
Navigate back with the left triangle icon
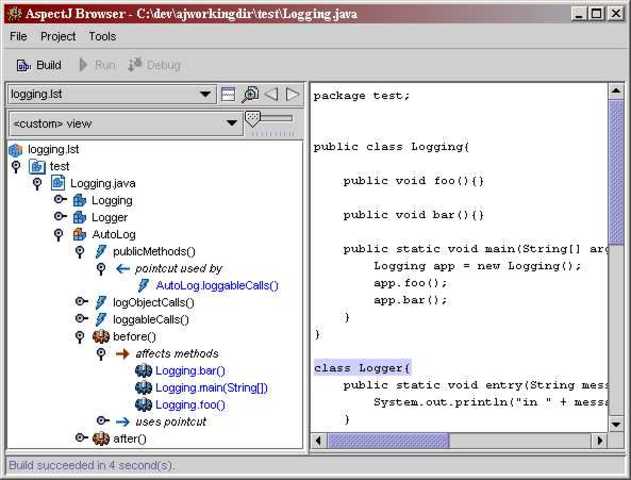tap(271, 94)
